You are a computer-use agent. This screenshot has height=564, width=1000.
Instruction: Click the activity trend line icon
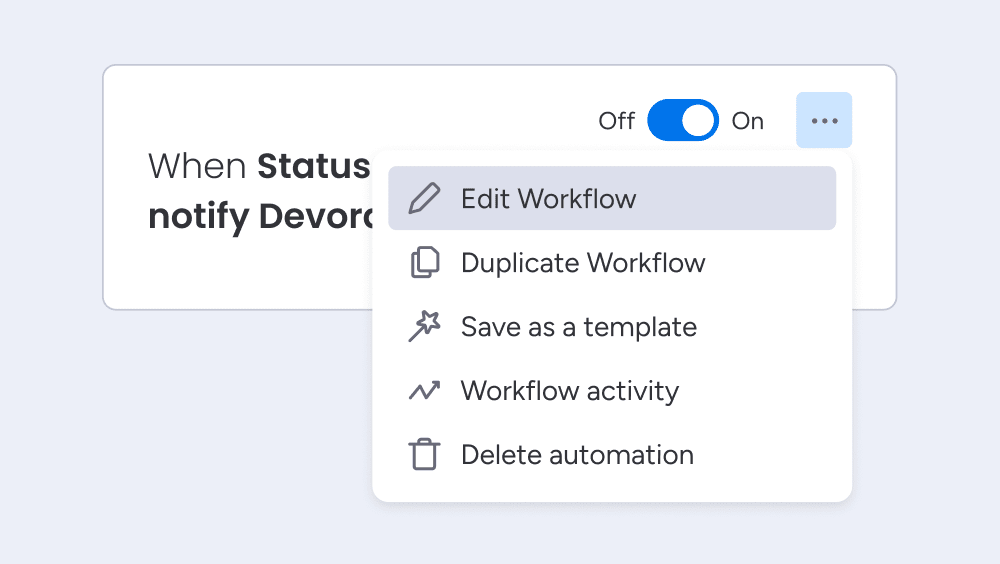tap(425, 390)
